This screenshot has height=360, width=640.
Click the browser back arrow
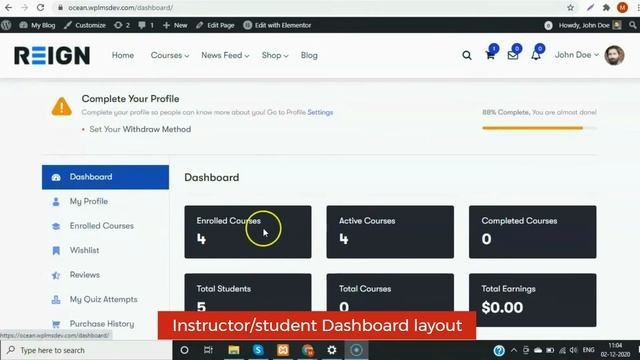click(x=8, y=7)
